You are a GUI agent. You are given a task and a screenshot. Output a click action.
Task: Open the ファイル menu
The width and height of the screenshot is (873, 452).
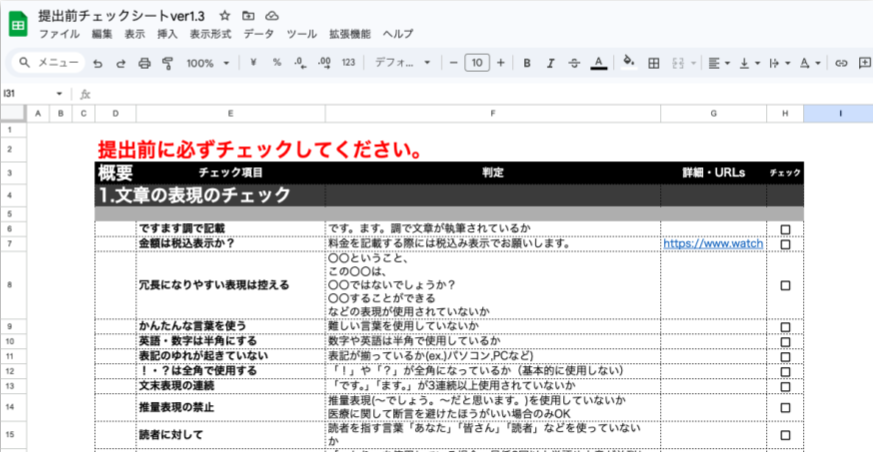pyautogui.click(x=59, y=34)
